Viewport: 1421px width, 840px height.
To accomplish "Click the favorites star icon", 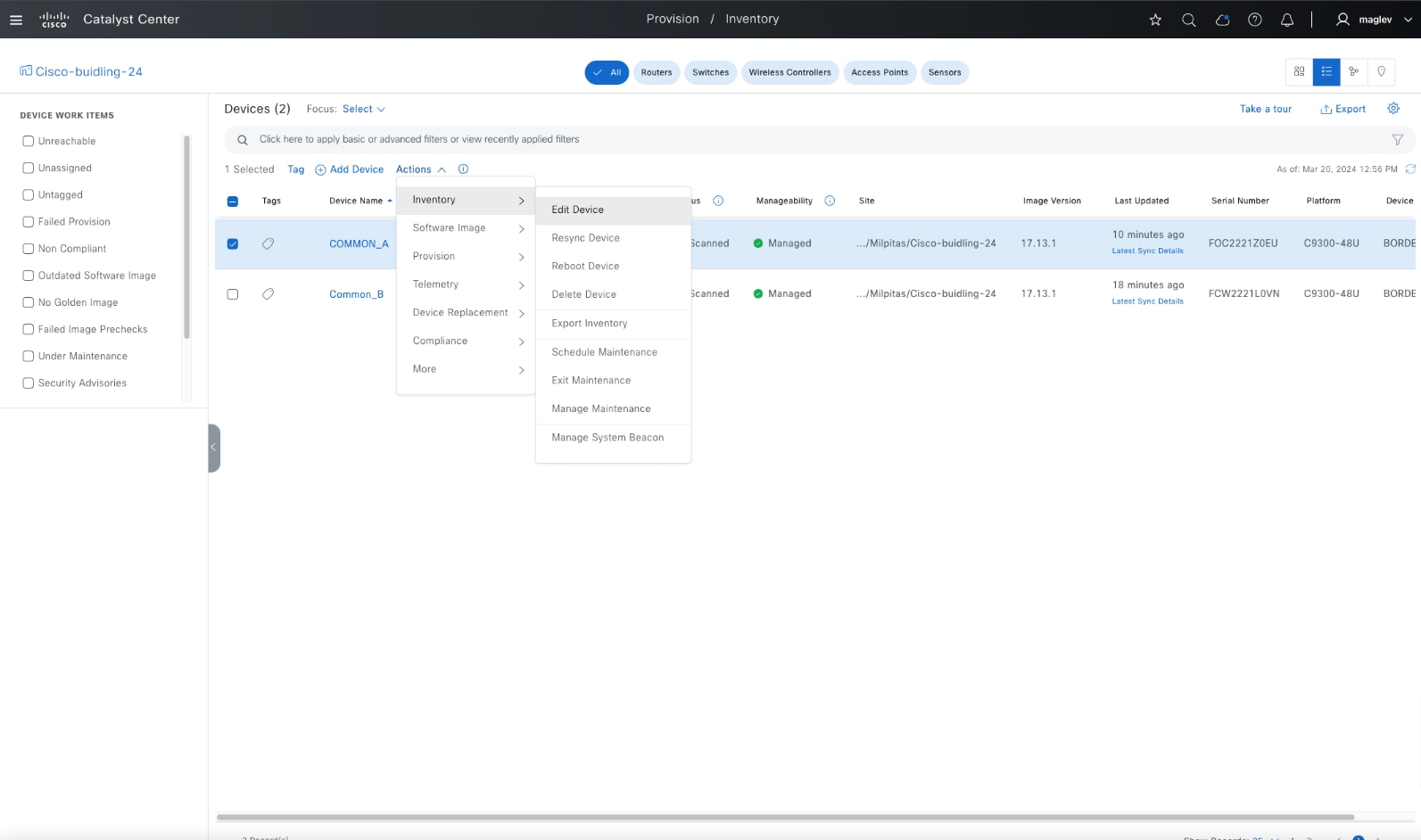I will [x=1155, y=20].
